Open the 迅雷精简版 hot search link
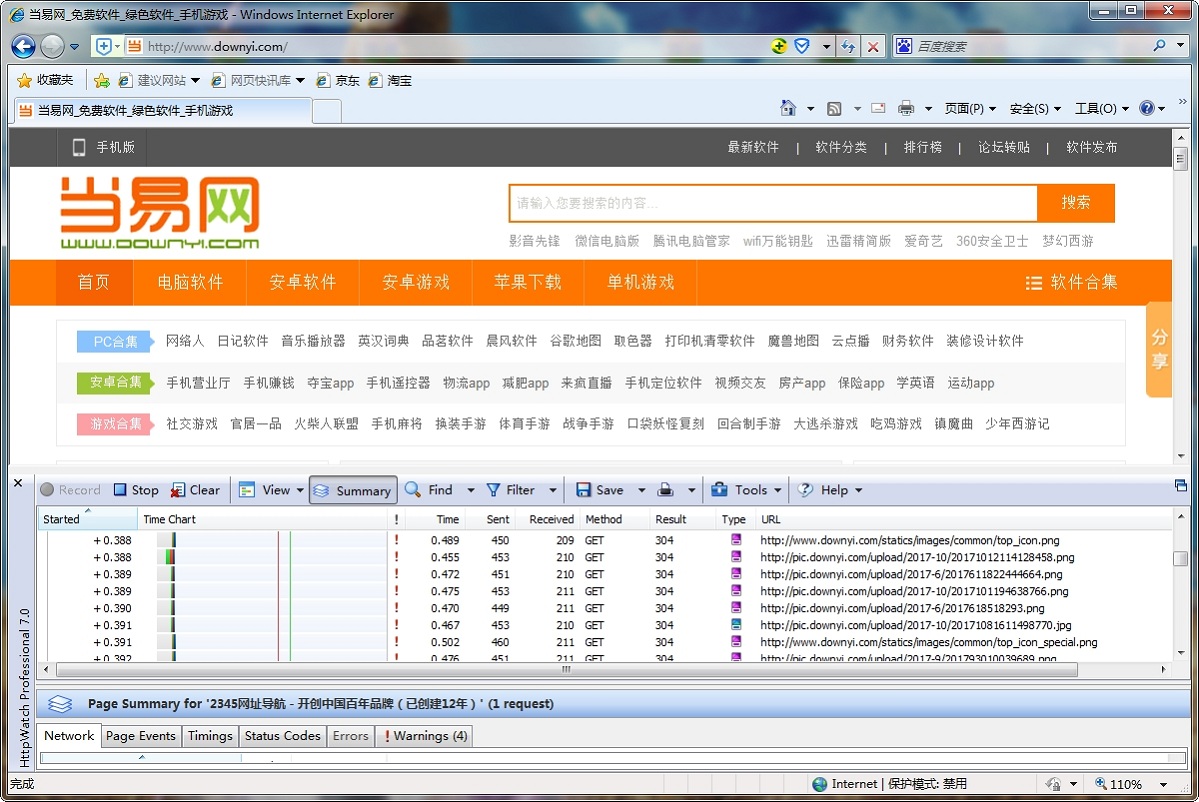The width and height of the screenshot is (1199, 802). tap(858, 240)
